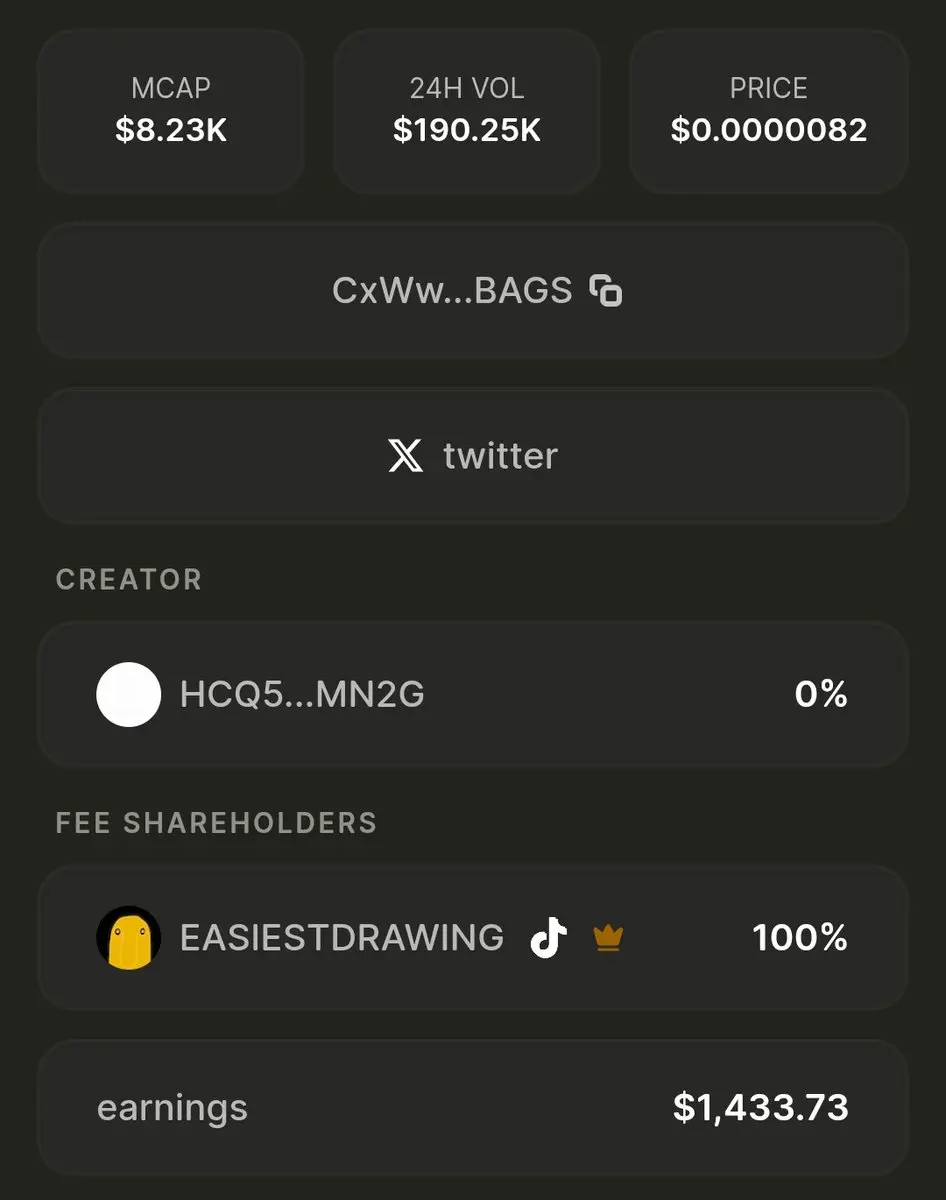Click the $190.25K volume value
Viewport: 946px width, 1200px height.
point(467,131)
